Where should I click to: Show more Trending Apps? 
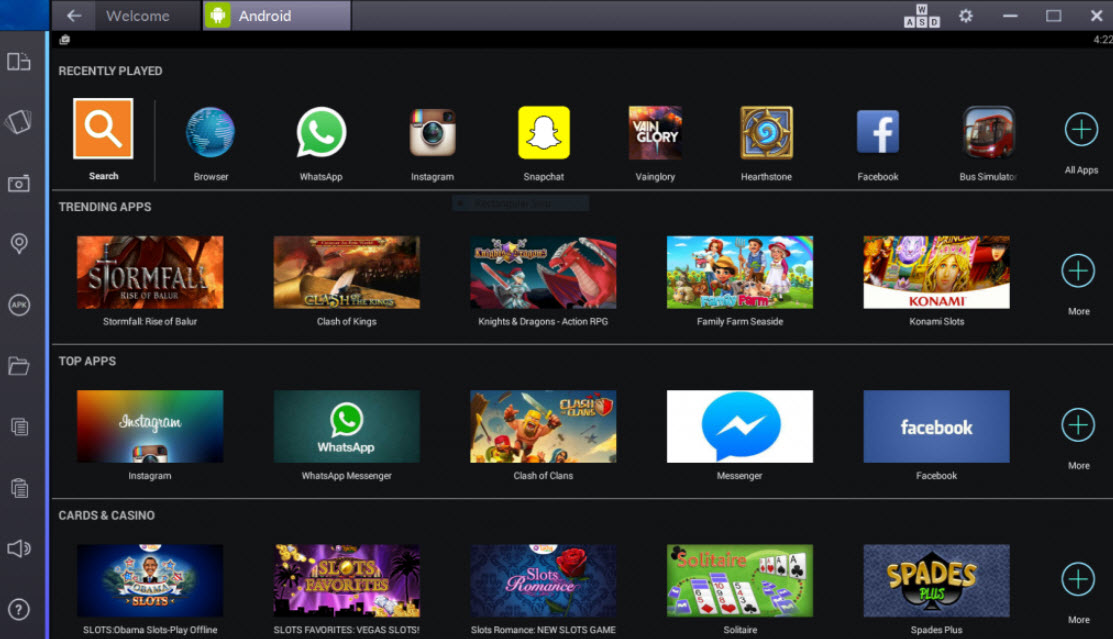(x=1078, y=271)
